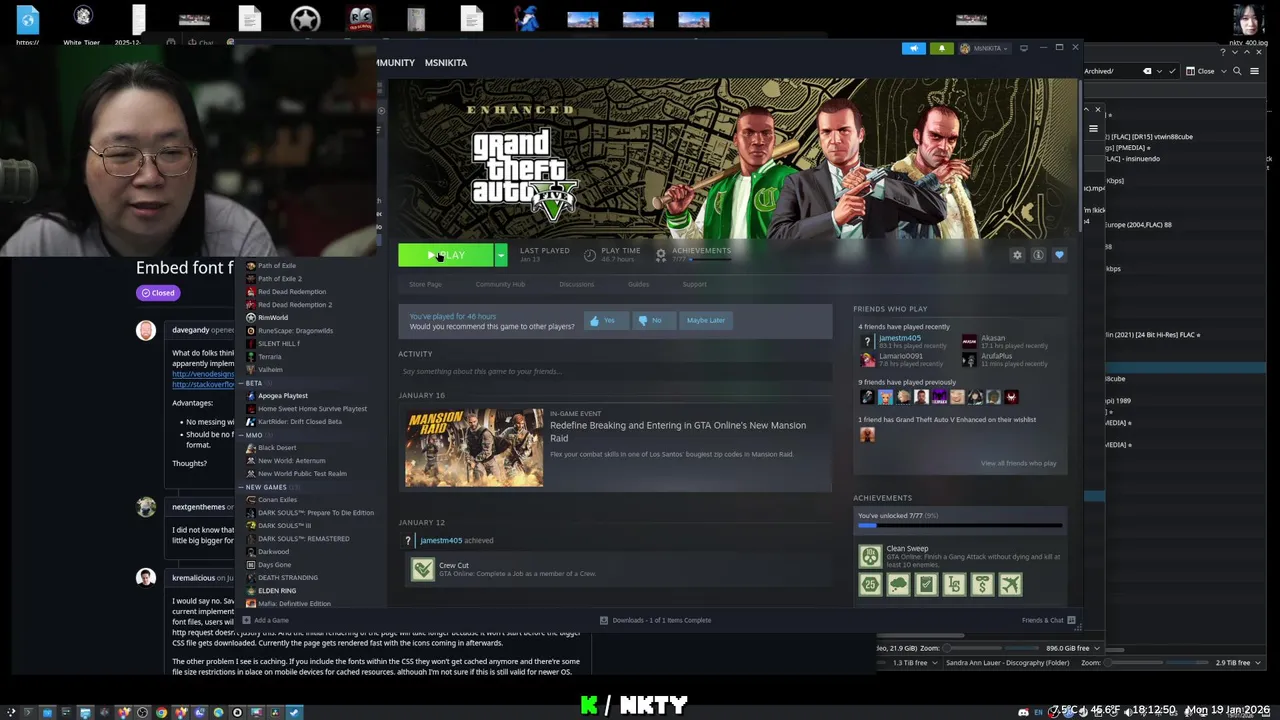
Task: Clear the Archived/ path field text
Action: pos(1147,71)
